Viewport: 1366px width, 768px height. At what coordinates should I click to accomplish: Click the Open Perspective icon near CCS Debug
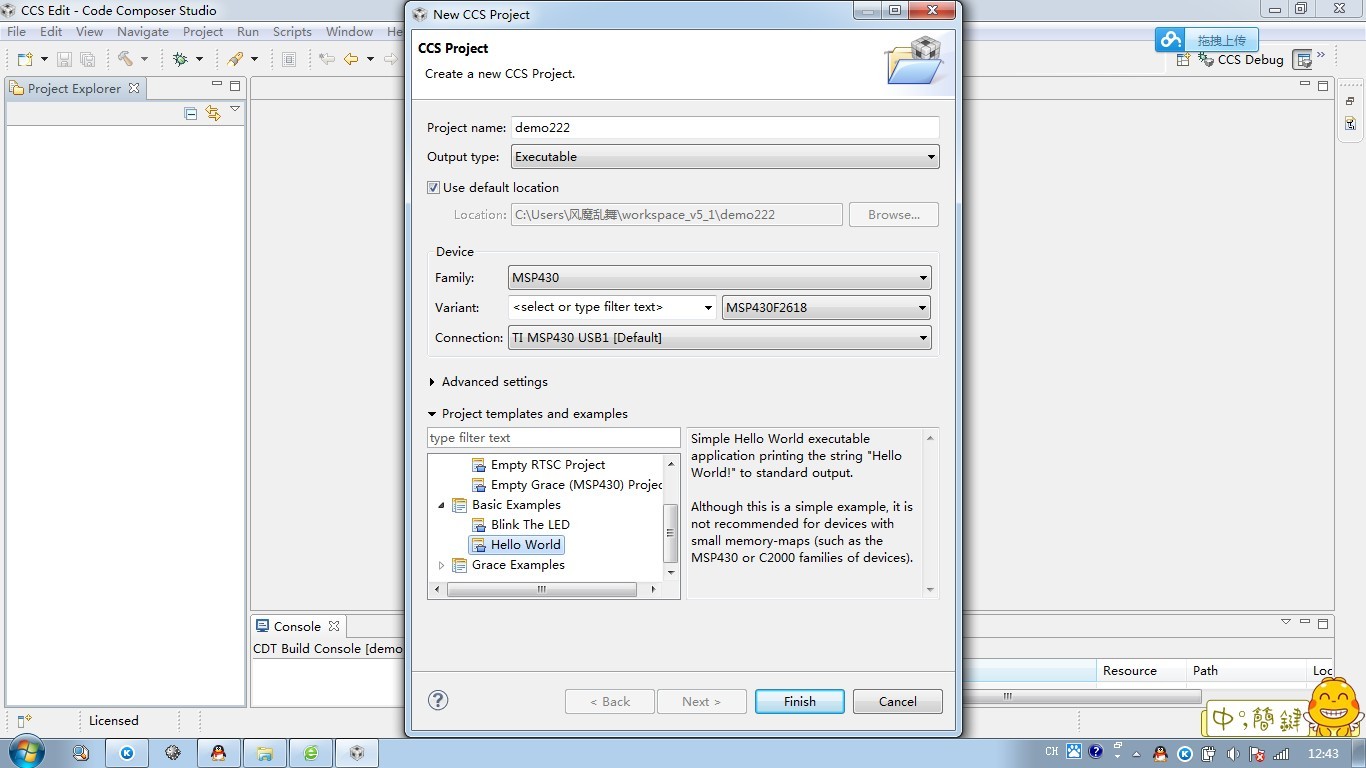coord(1184,59)
